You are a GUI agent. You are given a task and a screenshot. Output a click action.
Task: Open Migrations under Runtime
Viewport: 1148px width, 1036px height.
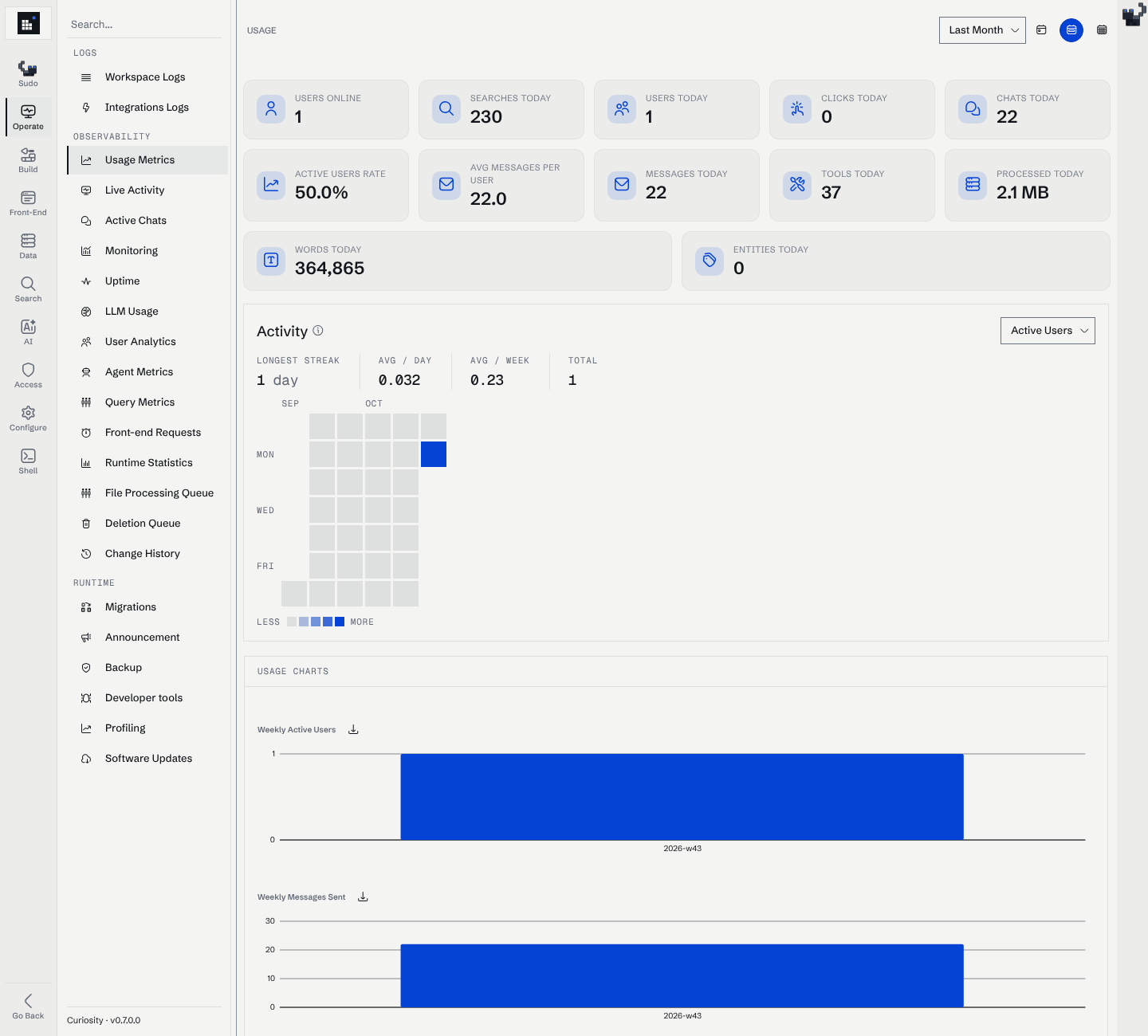click(147, 607)
